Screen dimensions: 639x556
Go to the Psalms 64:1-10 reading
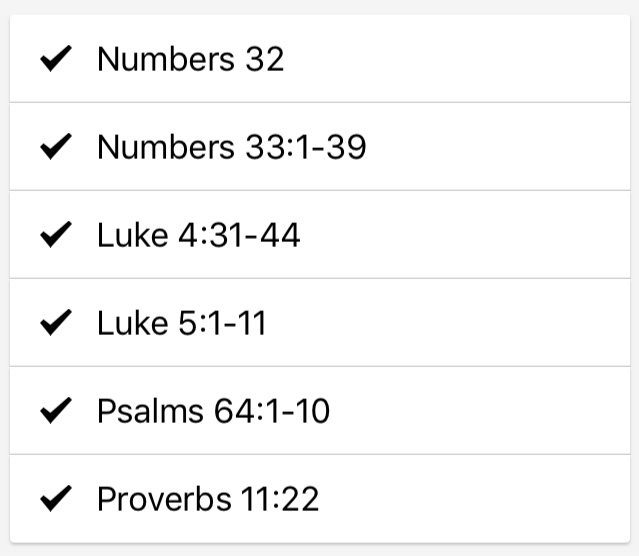coord(213,411)
